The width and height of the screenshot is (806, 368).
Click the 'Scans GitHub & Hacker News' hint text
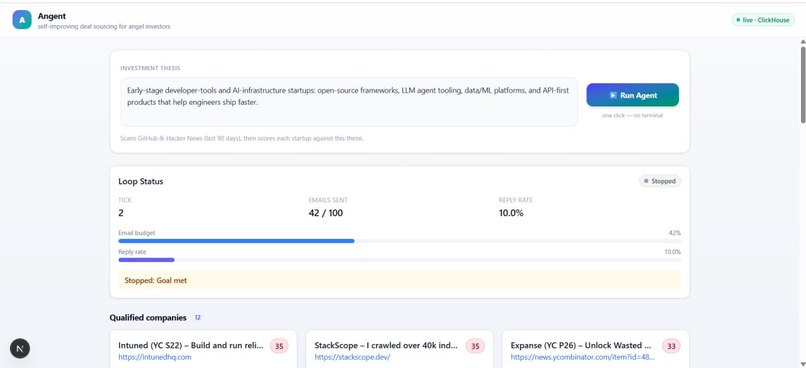(242, 138)
